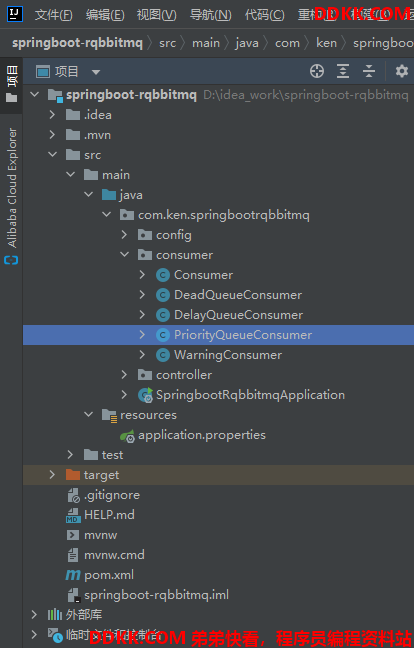Open the 文件(F) menu

pyautogui.click(x=53, y=15)
